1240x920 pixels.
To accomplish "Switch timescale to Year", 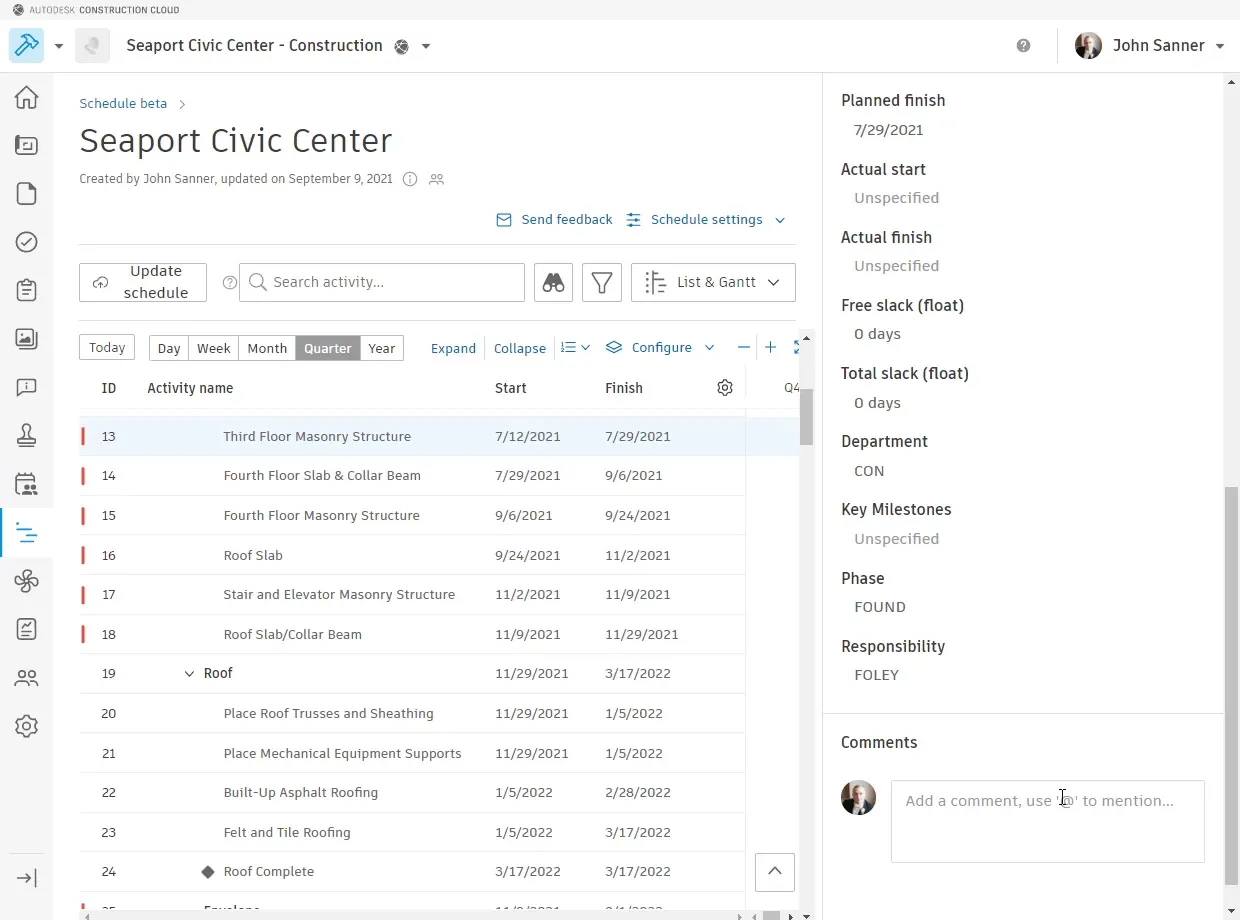I will pos(381,348).
